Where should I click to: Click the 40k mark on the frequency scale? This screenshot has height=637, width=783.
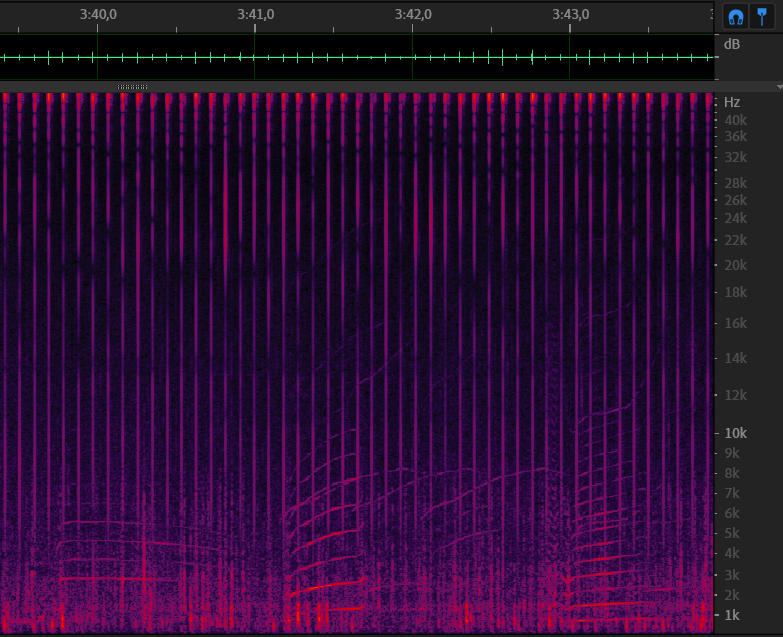[x=736, y=120]
